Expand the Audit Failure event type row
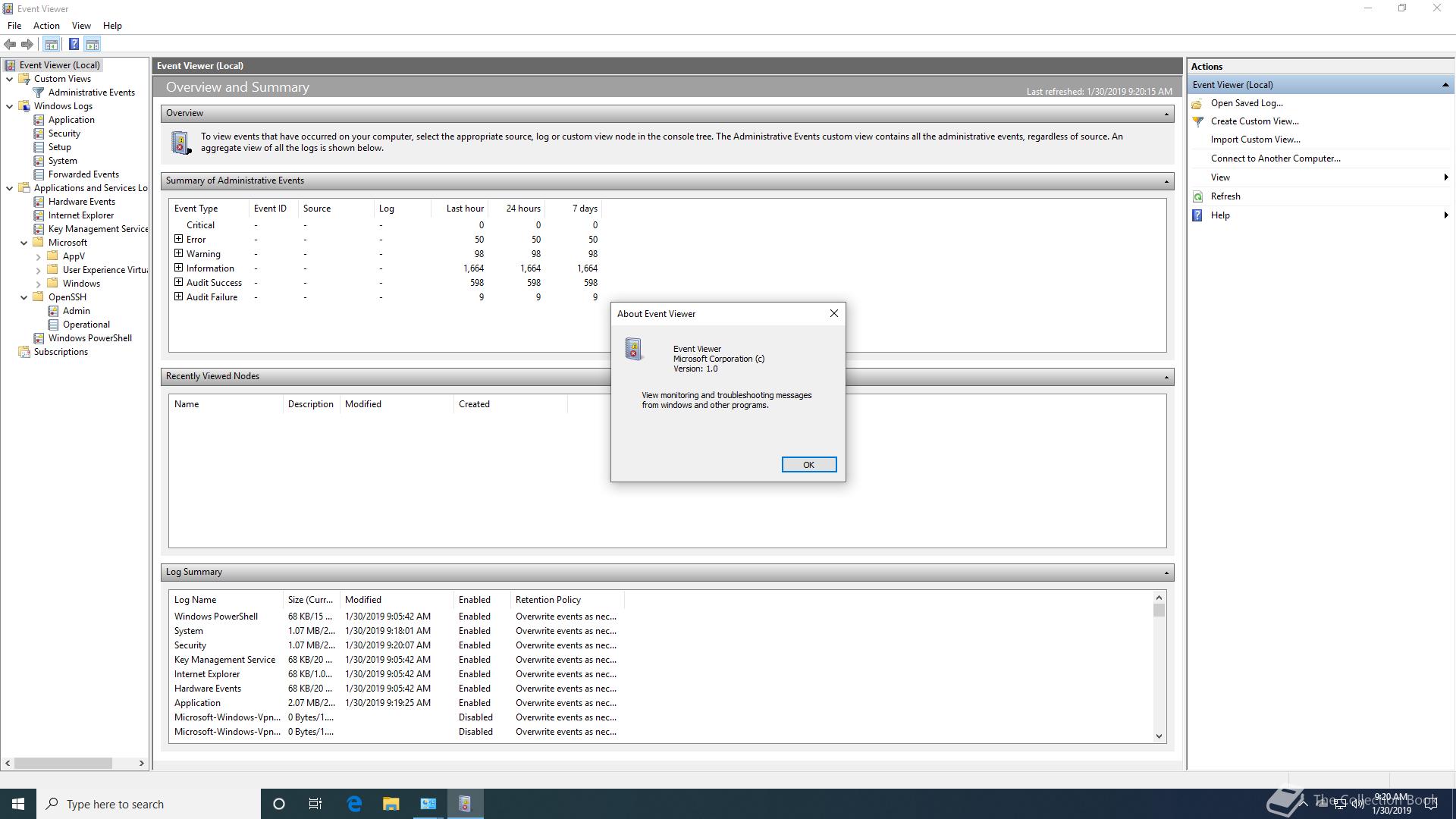The image size is (1456, 819). pyautogui.click(x=179, y=297)
